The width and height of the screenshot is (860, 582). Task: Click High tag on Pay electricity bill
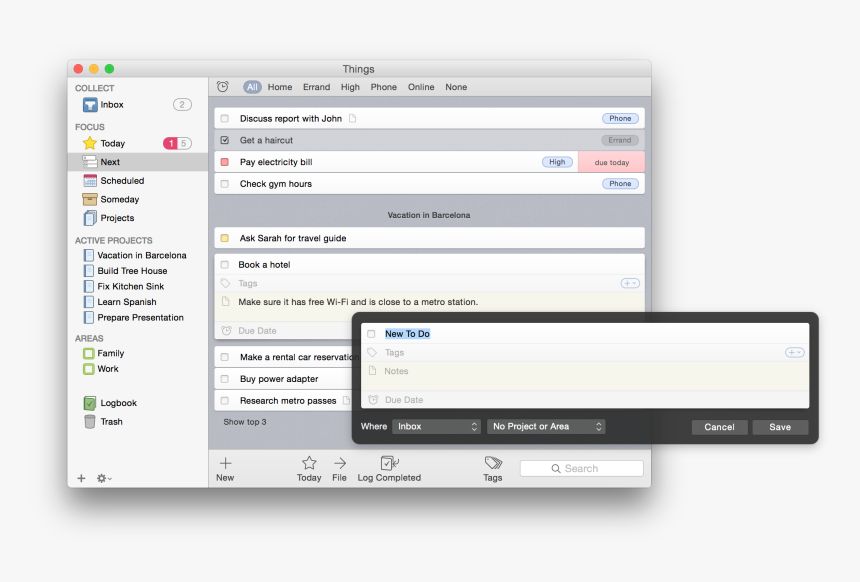[x=557, y=162]
